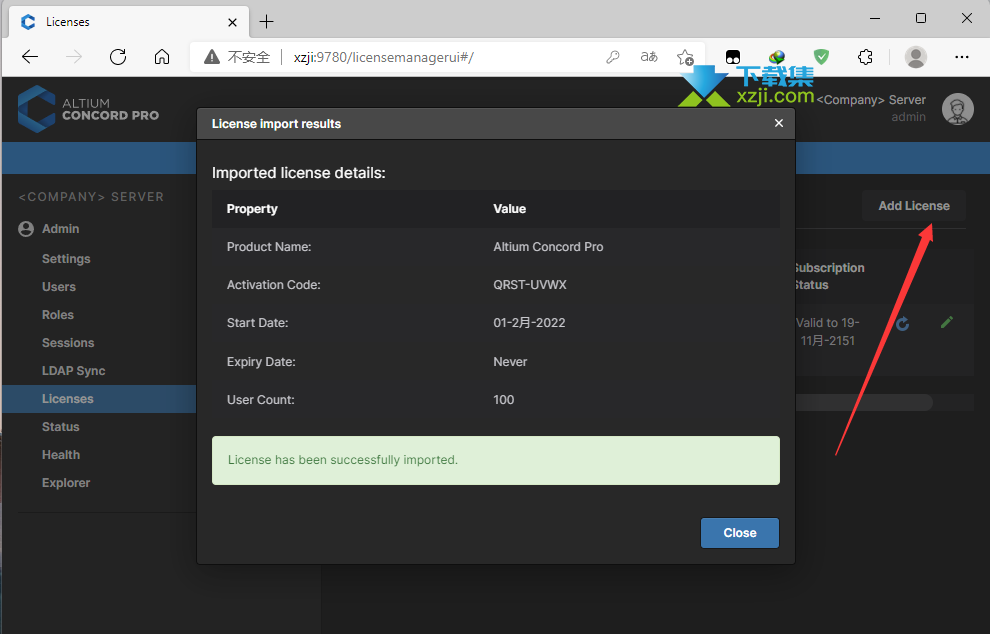
Task: Click the translate page icon
Action: click(648, 57)
